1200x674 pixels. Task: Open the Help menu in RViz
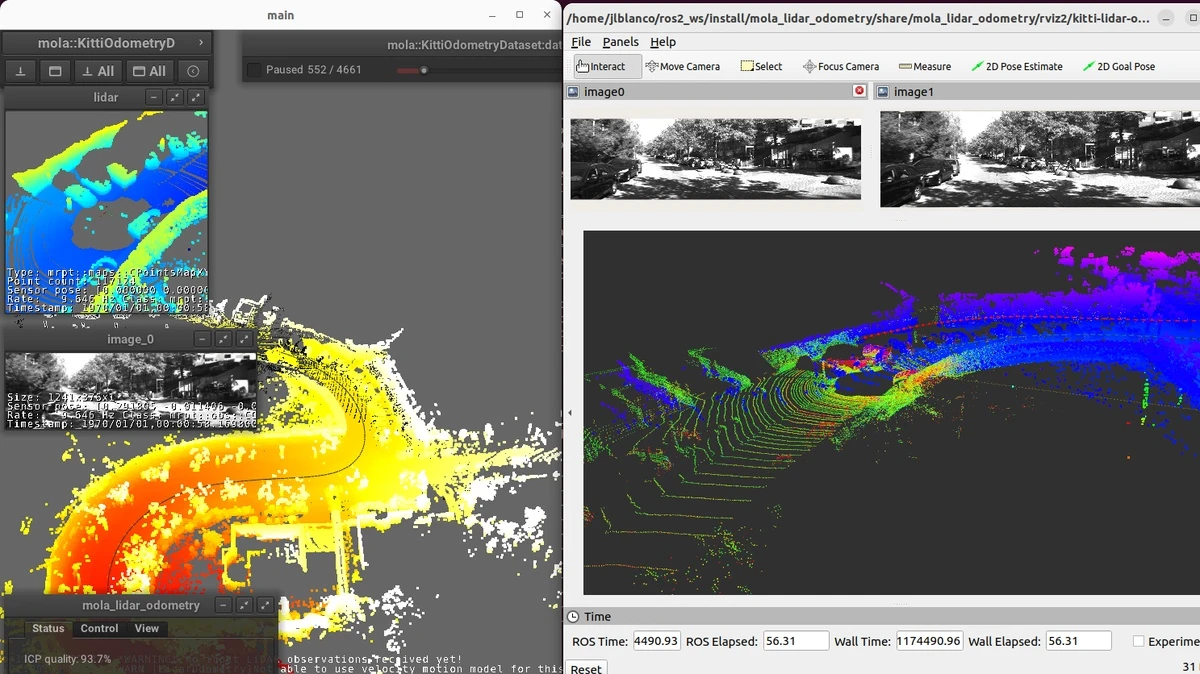point(663,42)
